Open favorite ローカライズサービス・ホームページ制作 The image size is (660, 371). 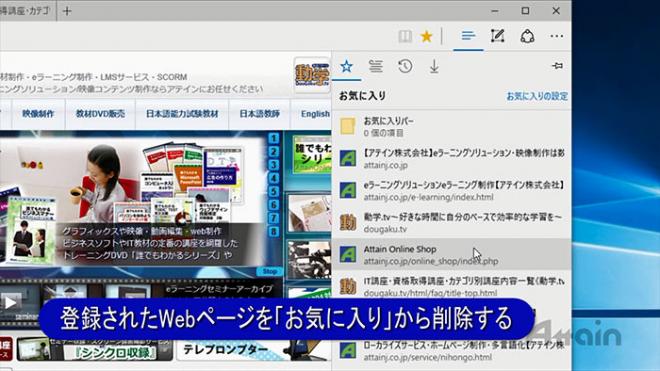[451, 351]
